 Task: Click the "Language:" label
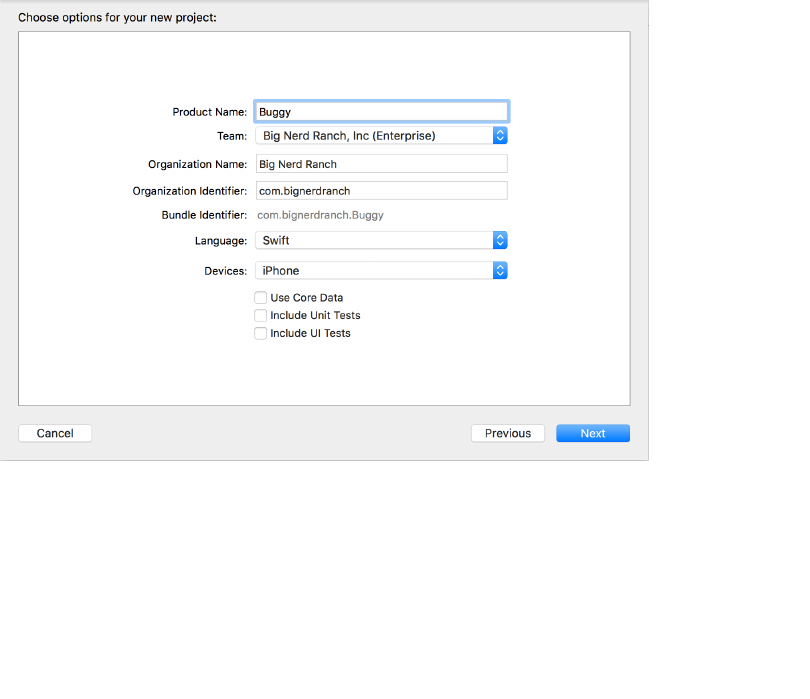coord(220,241)
